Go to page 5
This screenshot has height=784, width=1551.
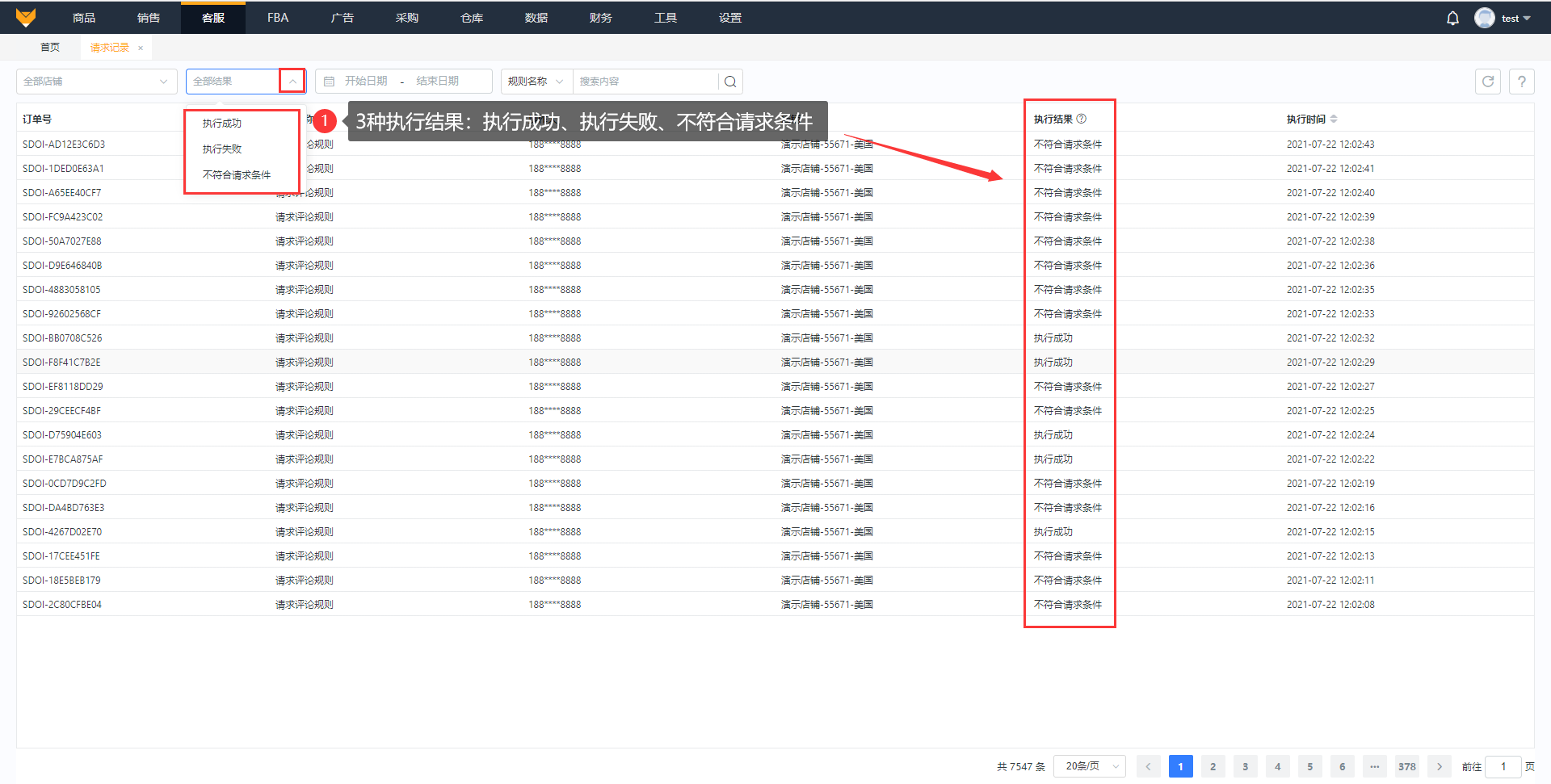tap(1309, 766)
